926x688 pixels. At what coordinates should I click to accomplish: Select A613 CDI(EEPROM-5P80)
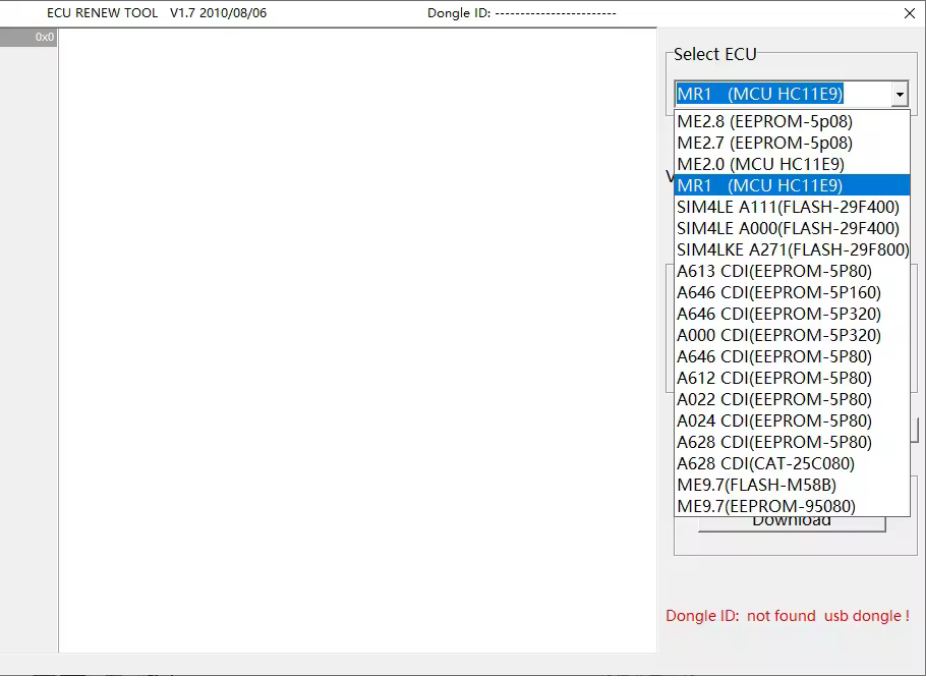(774, 271)
